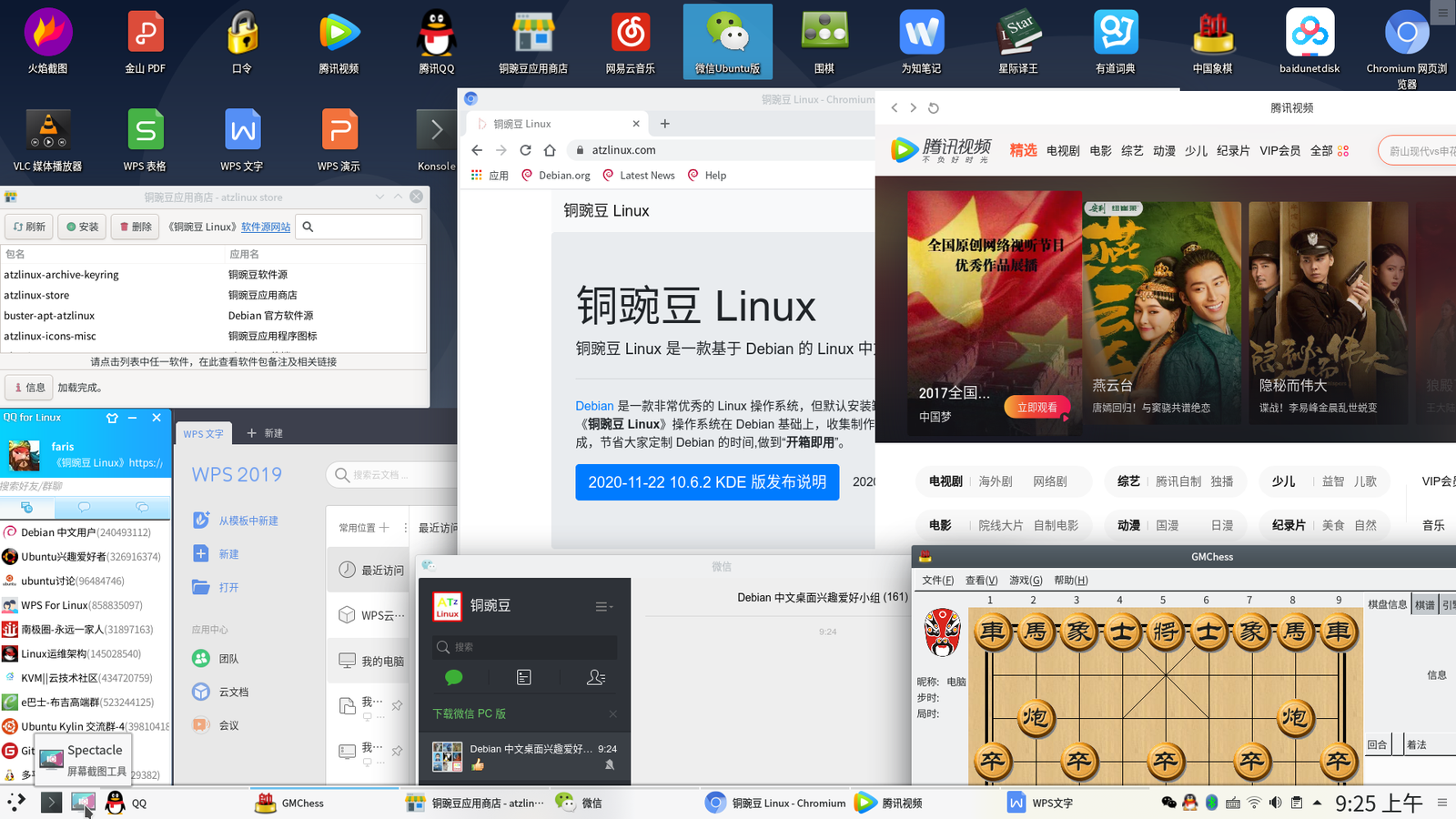Viewport: 1456px width, 819px height.
Task: Click the WeChat 搜索 field
Action: click(x=525, y=647)
